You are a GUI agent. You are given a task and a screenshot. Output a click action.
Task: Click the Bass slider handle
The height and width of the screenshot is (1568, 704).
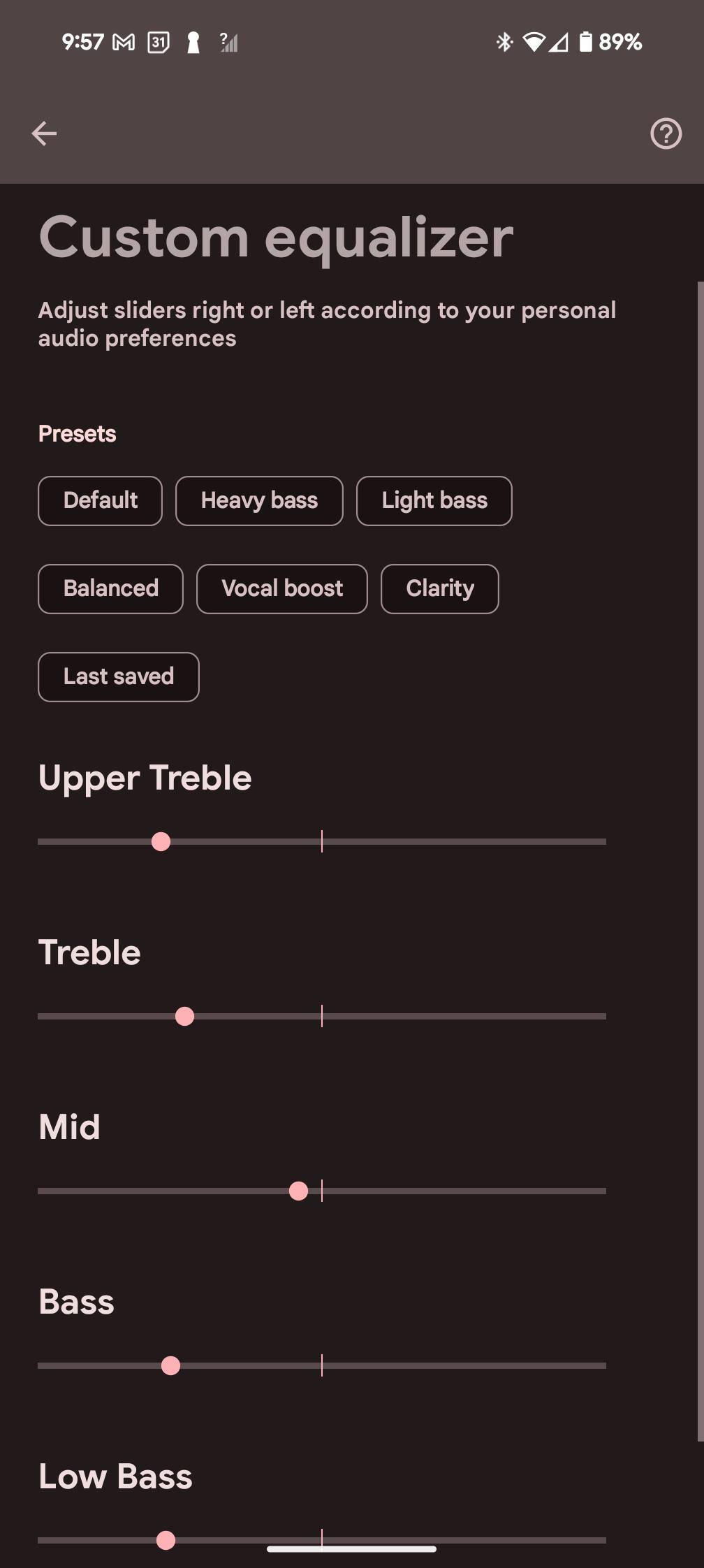click(x=170, y=1365)
